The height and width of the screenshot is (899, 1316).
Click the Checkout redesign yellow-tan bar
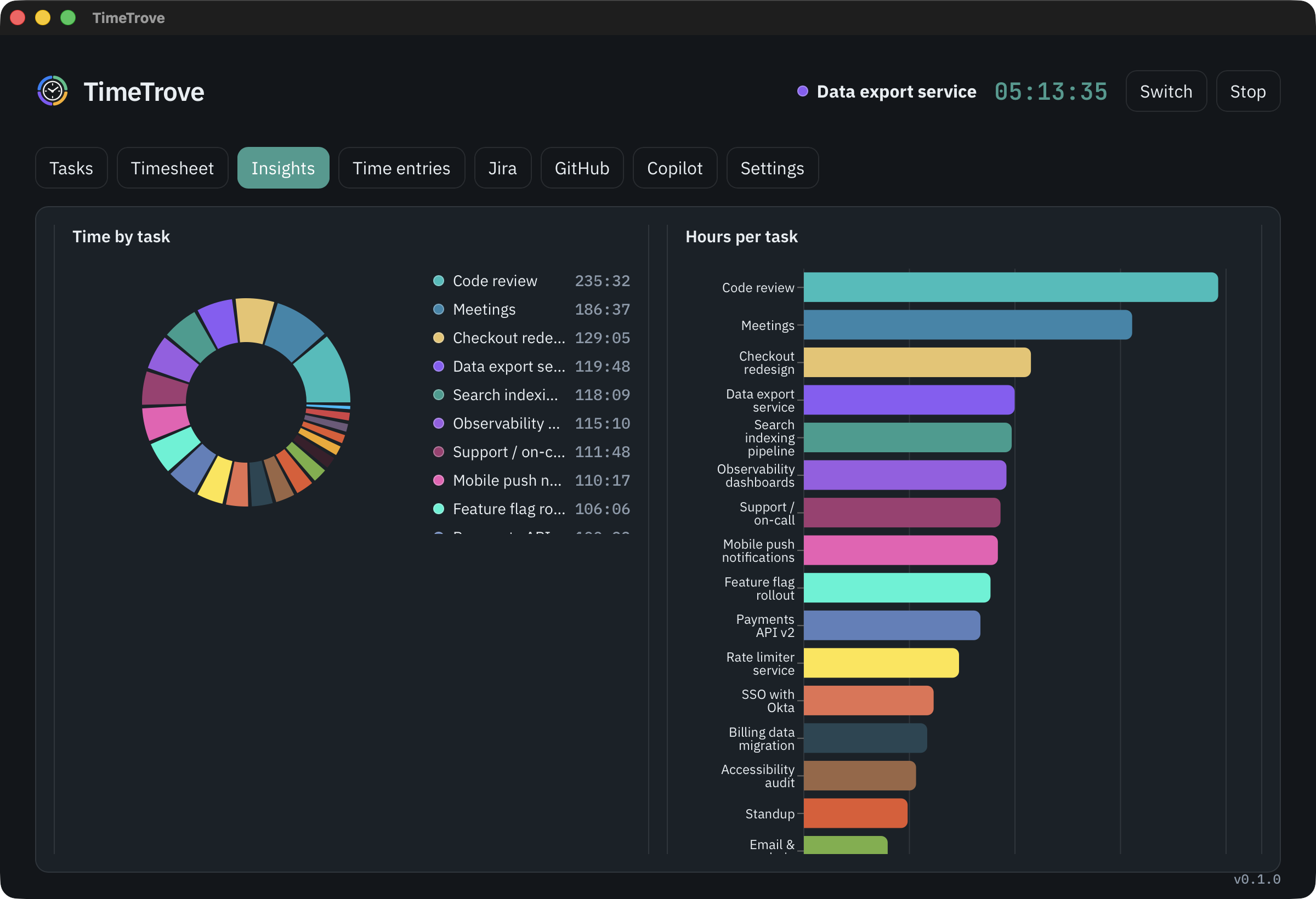(x=917, y=362)
